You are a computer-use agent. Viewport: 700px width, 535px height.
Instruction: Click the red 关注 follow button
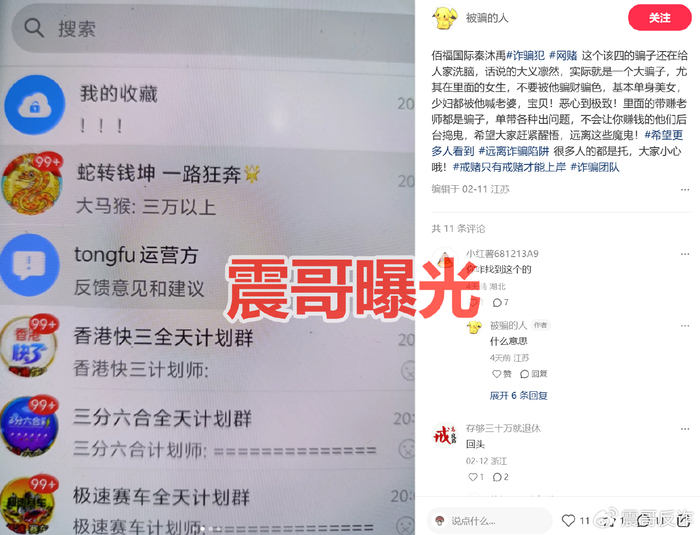tap(659, 18)
